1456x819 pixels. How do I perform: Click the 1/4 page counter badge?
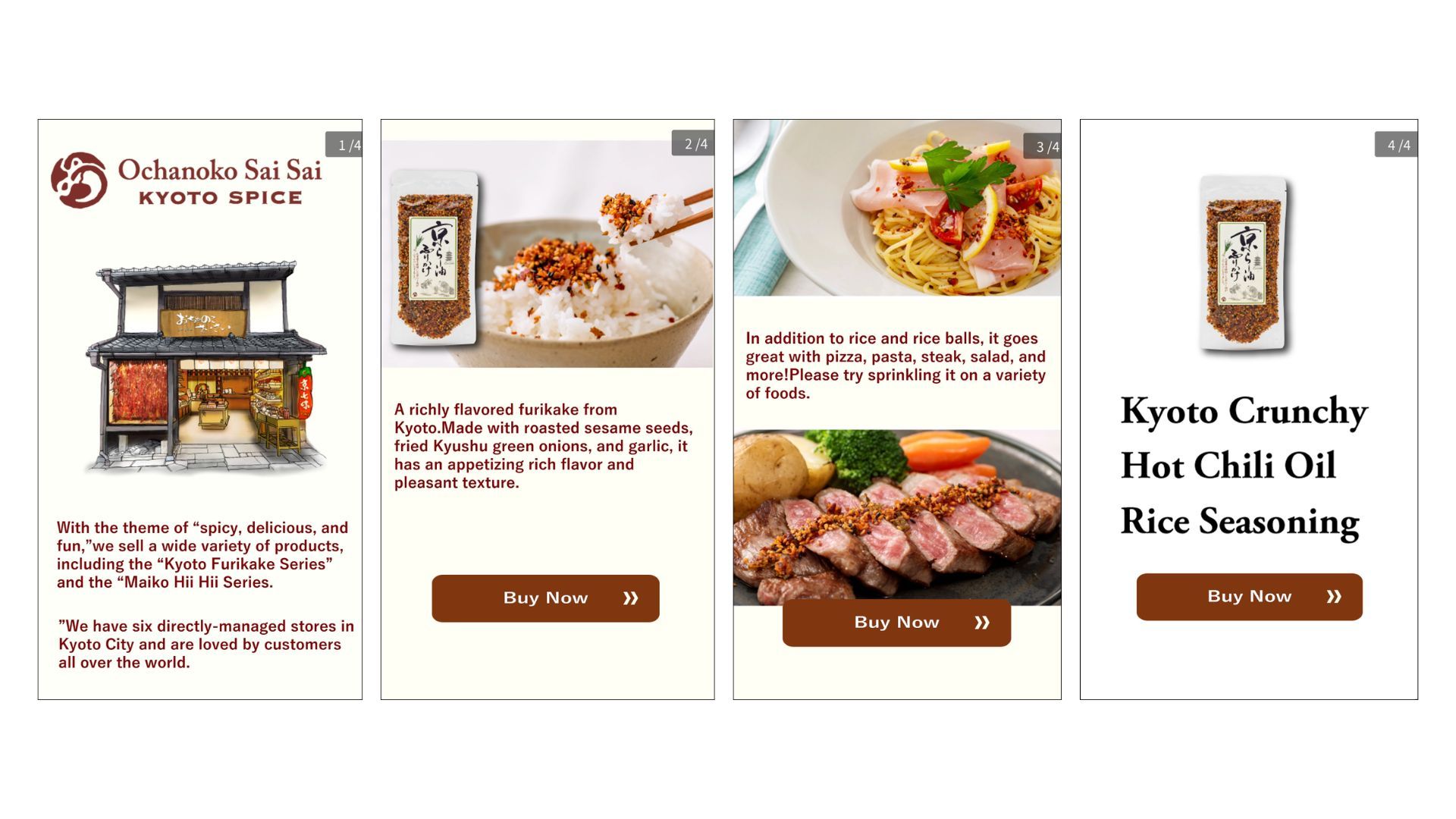coord(344,145)
